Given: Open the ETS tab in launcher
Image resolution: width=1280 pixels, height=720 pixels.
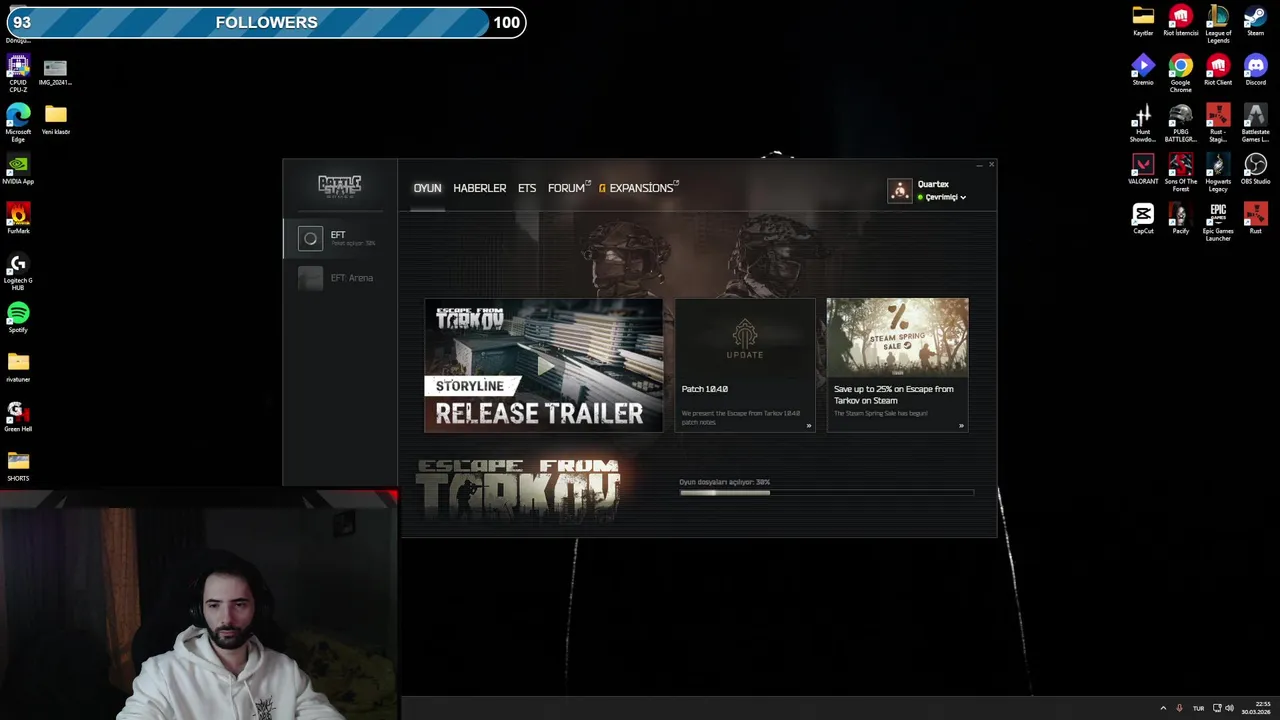Looking at the screenshot, I should coord(527,188).
